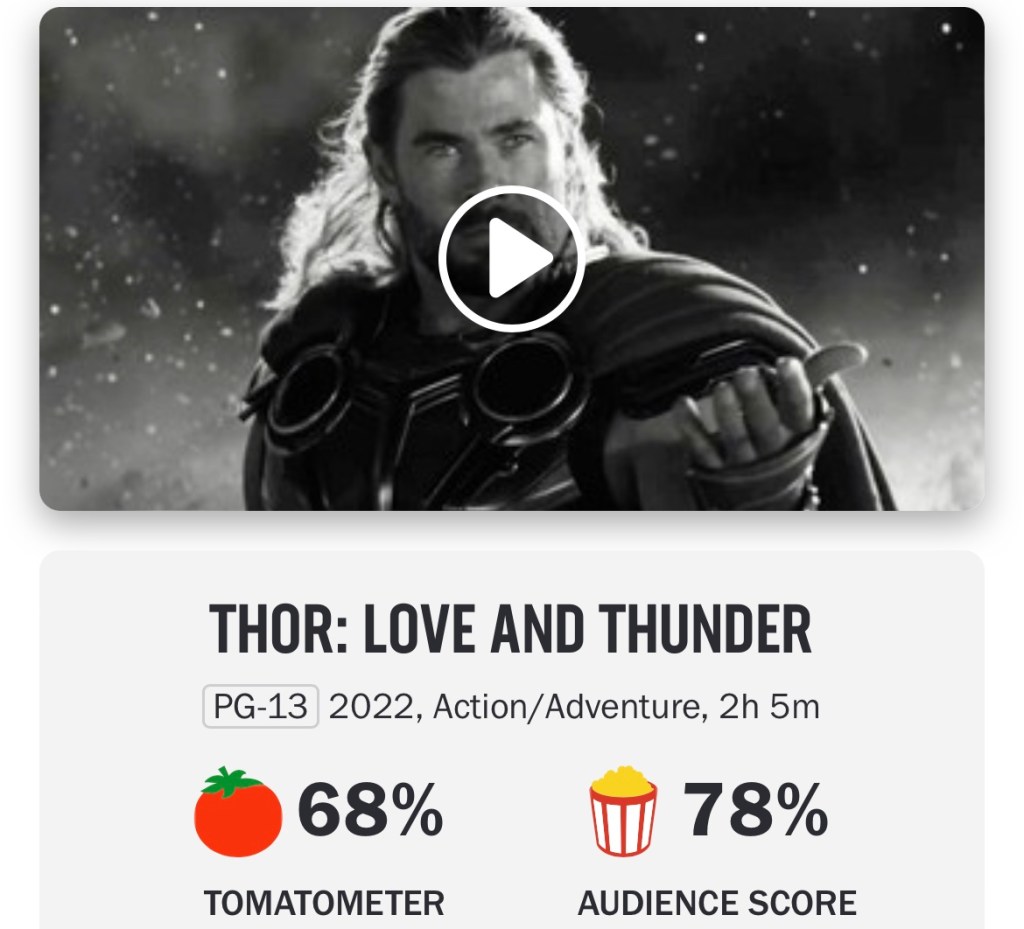Click the PG-13 rating badge
The height and width of the screenshot is (929, 1024).
[x=261, y=707]
